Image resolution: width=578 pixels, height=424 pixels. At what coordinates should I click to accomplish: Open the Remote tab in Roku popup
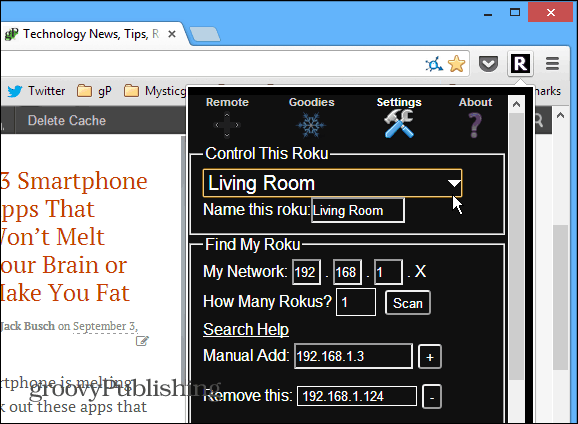[x=227, y=117]
